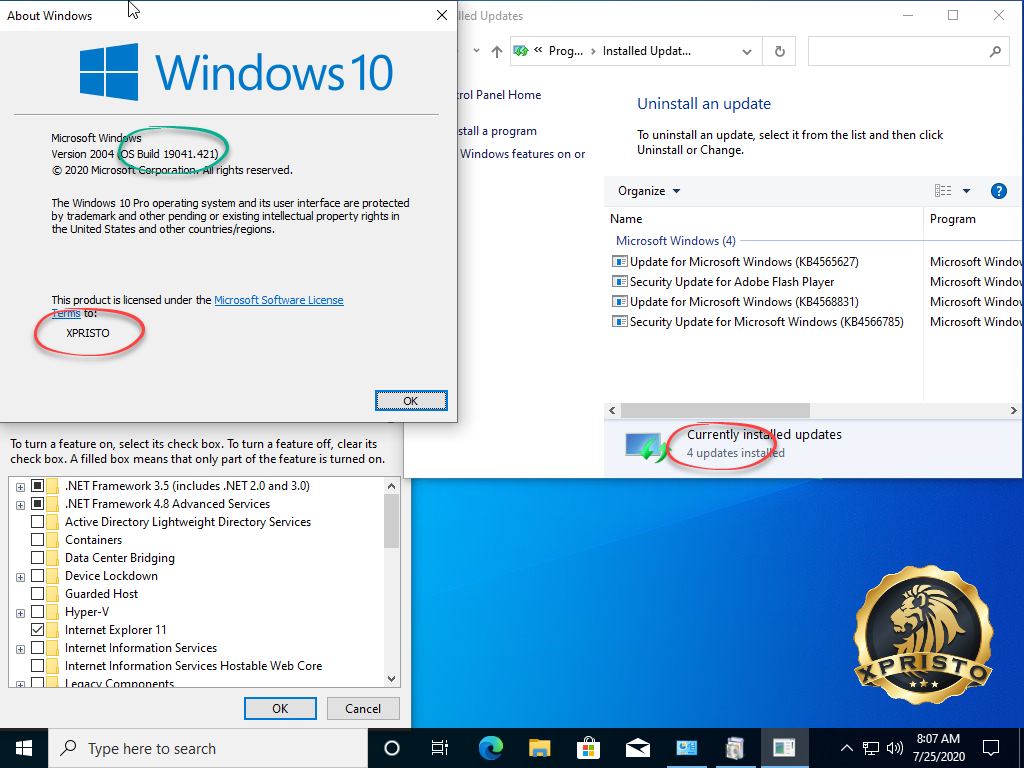Toggle the .NET Framework 4.8 Advanced Services checkbox
Screen dimensions: 1024x768
[37, 504]
